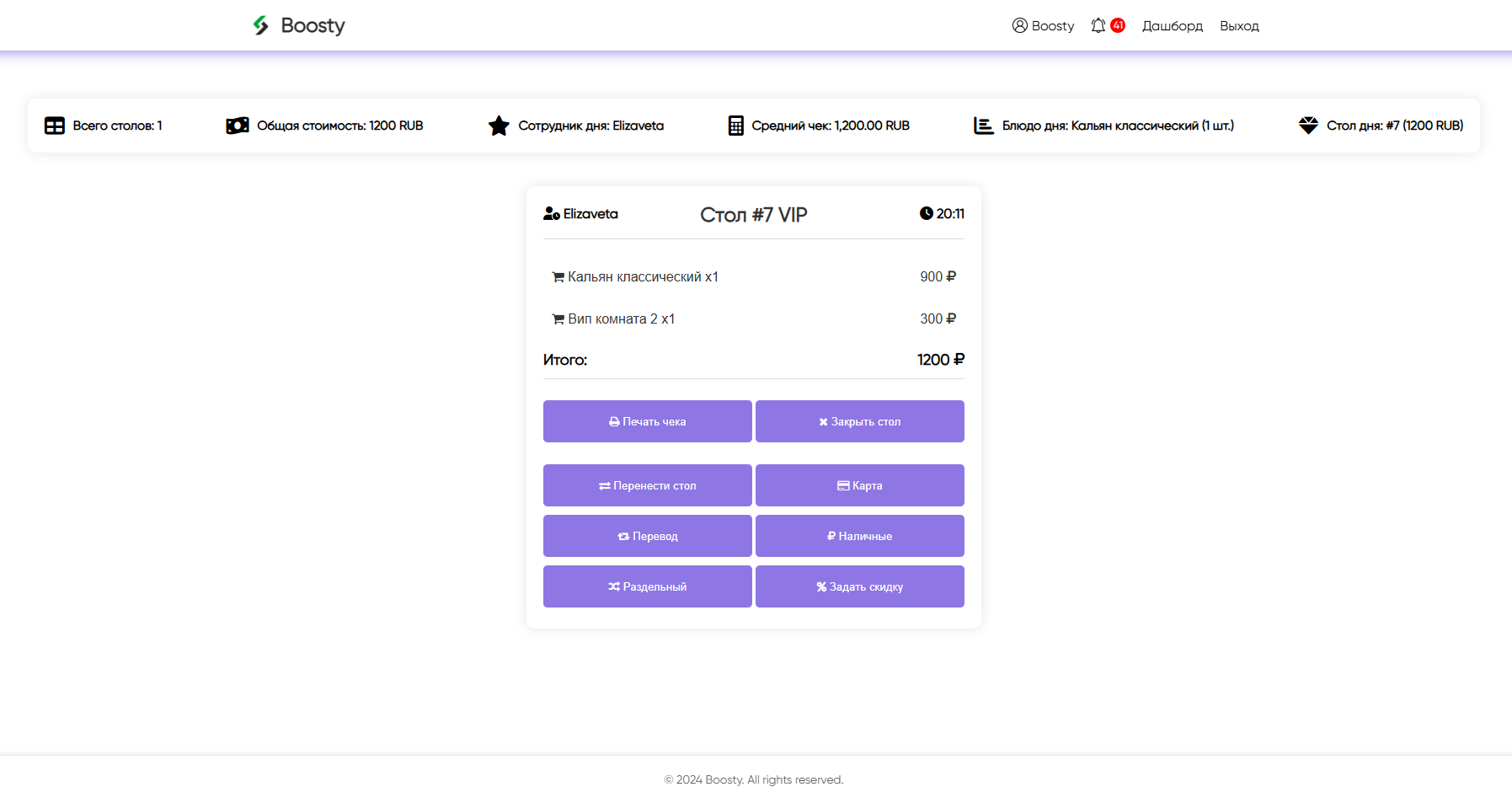Select the 'Вип комната 2 x1' order row

pos(754,319)
